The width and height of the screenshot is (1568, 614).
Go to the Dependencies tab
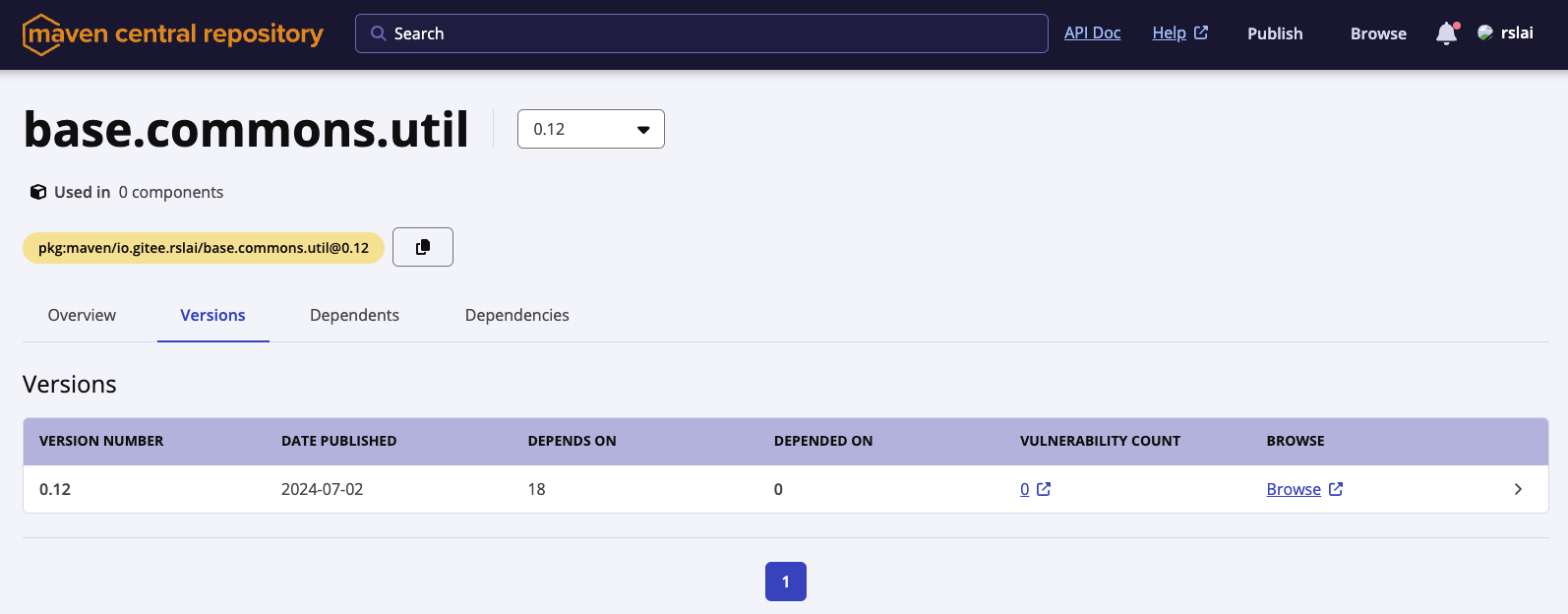517,315
